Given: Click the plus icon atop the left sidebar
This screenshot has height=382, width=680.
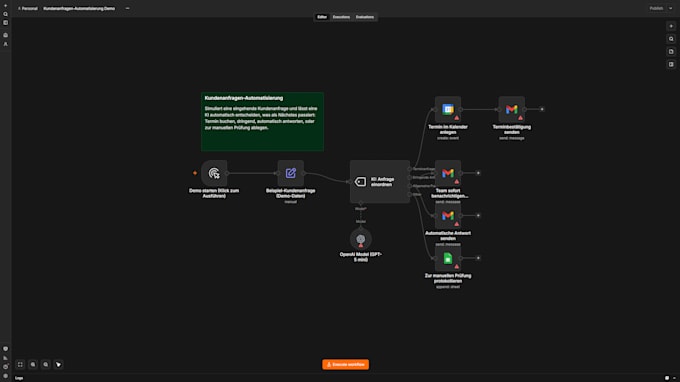Looking at the screenshot, I should click(6, 6).
